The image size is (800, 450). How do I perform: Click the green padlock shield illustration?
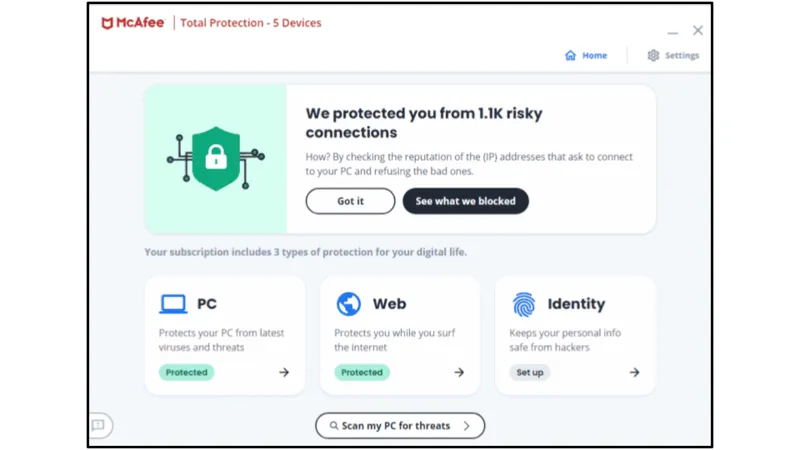click(x=216, y=159)
